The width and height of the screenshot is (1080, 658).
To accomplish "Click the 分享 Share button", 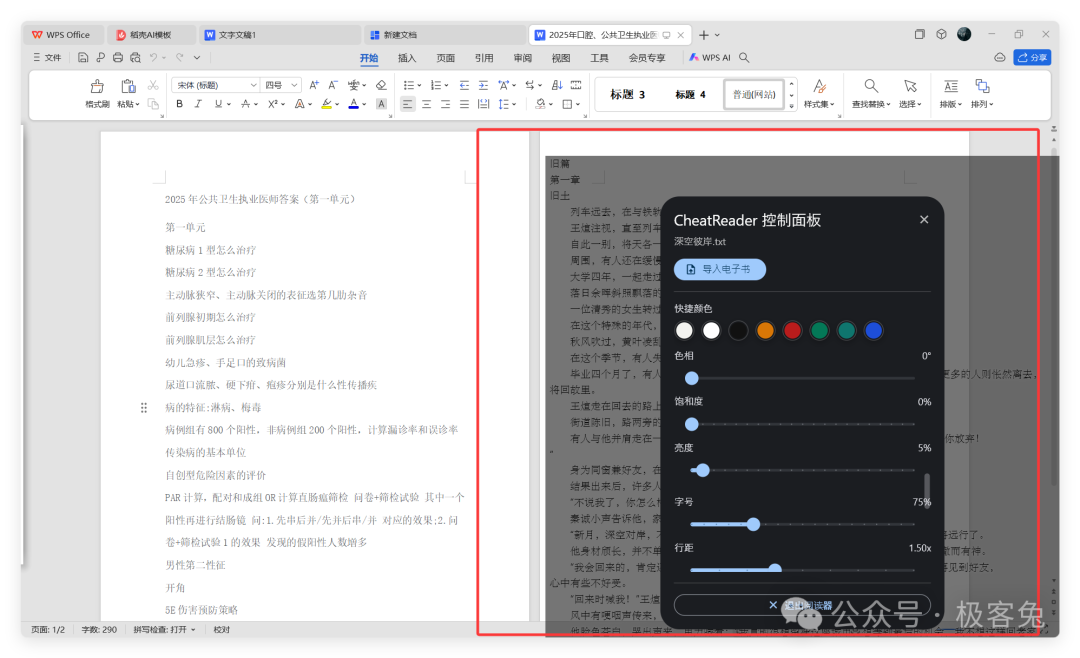I will pyautogui.click(x=1032, y=58).
